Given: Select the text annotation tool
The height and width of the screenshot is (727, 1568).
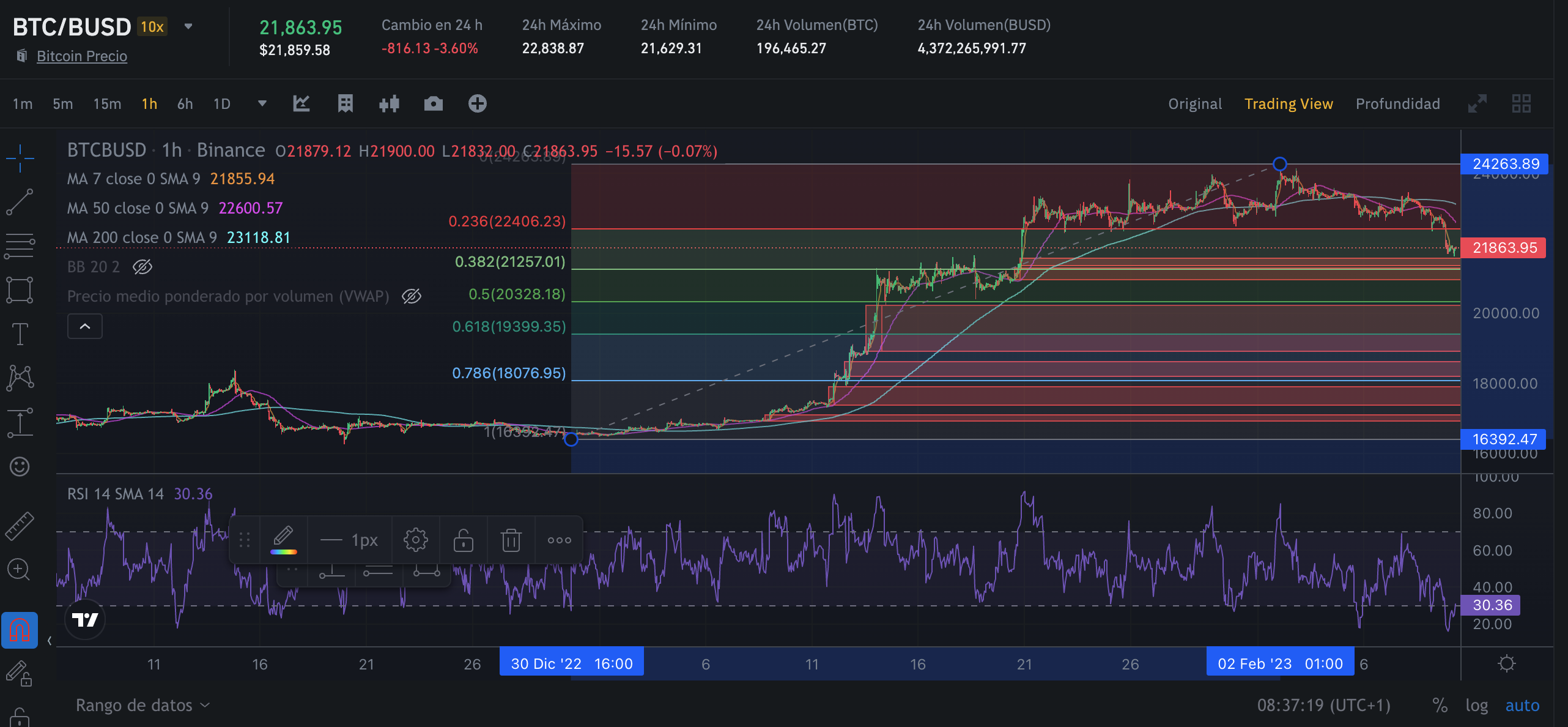Looking at the screenshot, I should tap(20, 334).
